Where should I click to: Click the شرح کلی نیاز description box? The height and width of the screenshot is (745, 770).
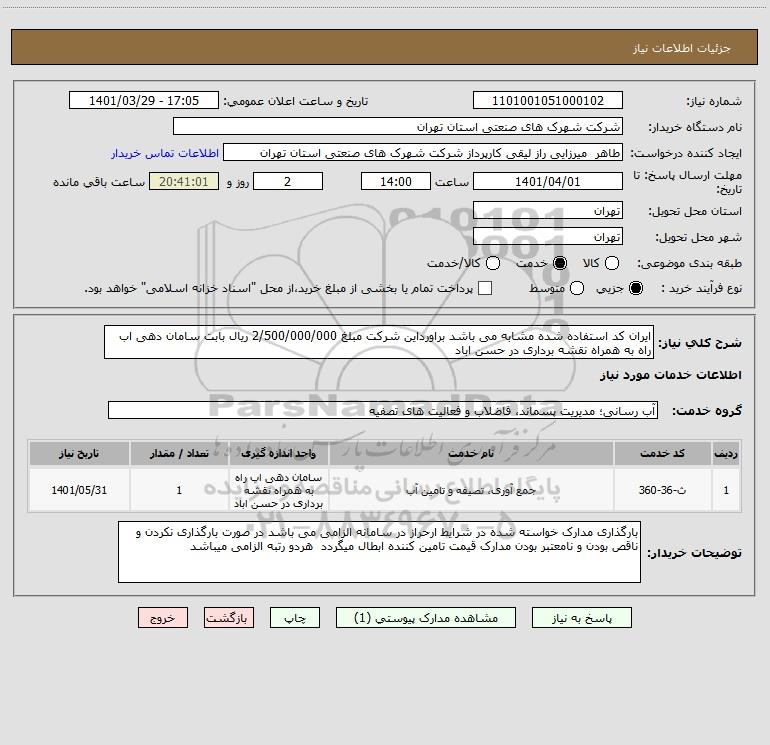379,342
